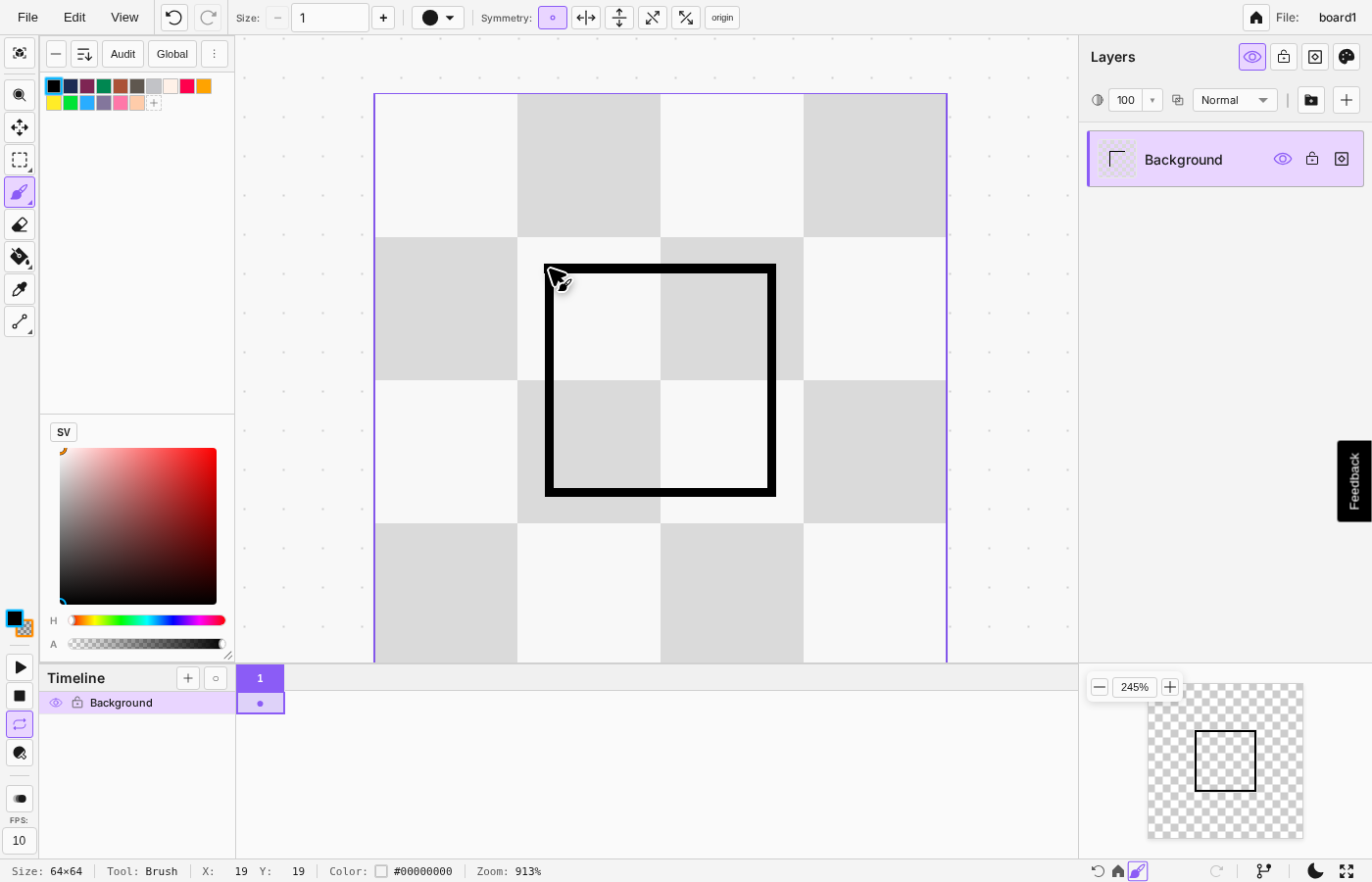Select the Line tool
Screen dimensions: 1372x882
pyautogui.click(x=20, y=321)
